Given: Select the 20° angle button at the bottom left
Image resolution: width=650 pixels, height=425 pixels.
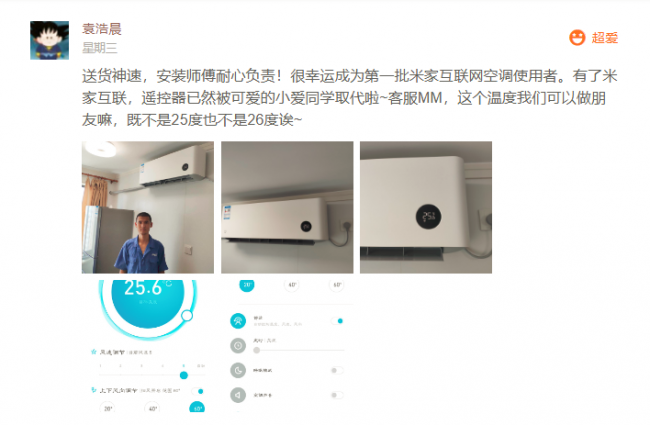Looking at the screenshot, I should 108,408.
